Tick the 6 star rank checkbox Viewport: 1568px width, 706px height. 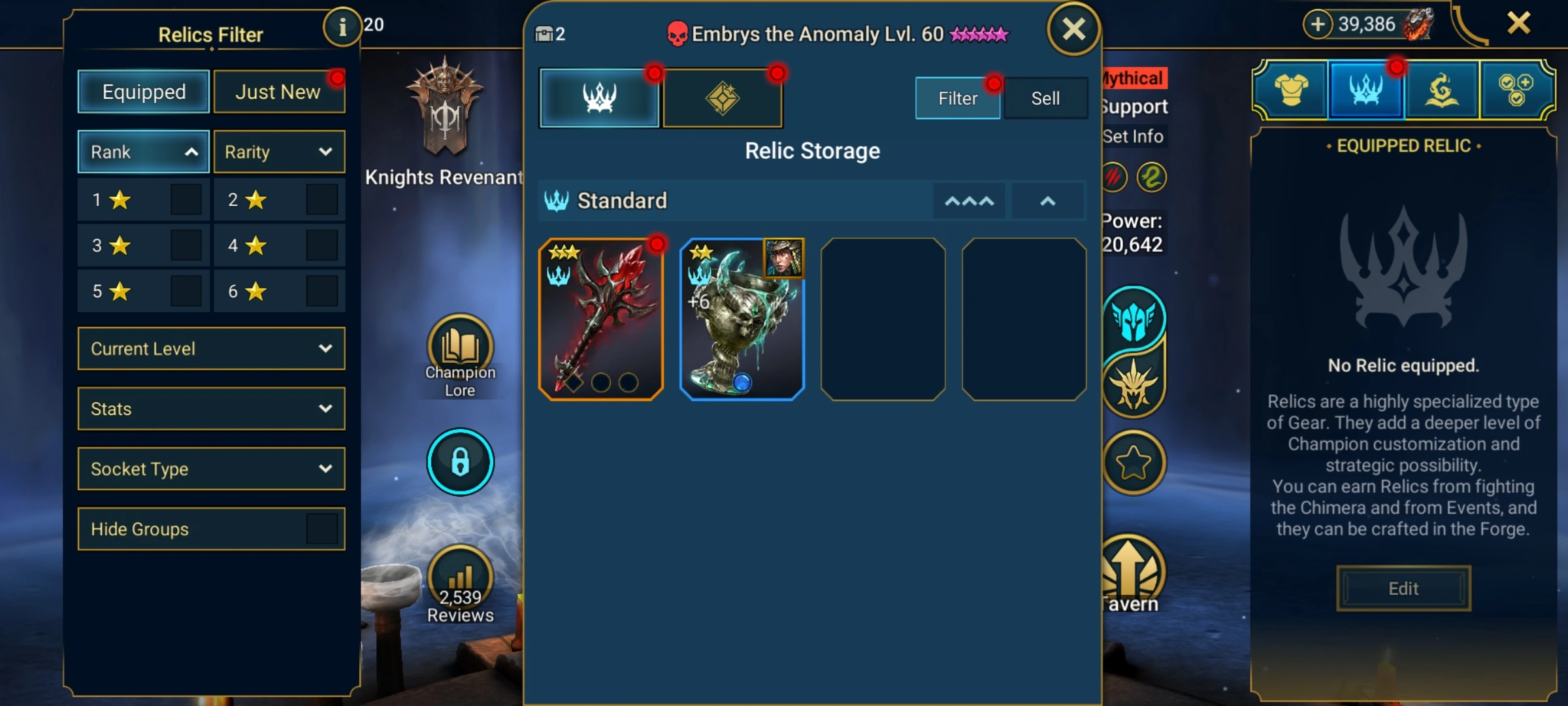coord(321,291)
